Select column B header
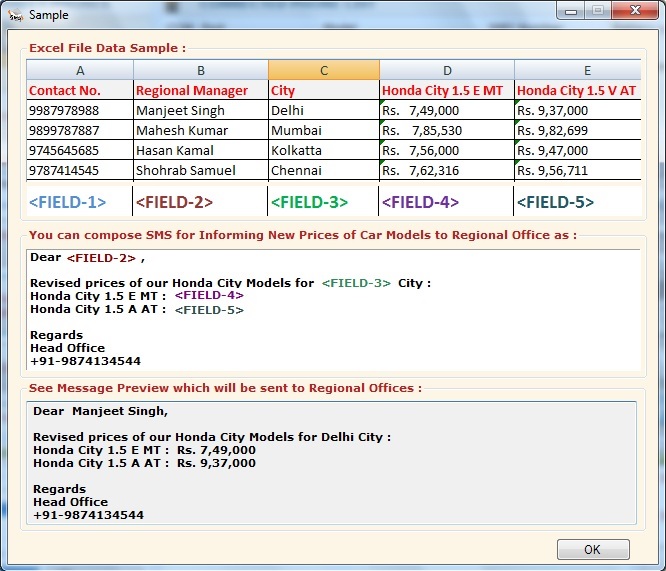 pos(201,70)
